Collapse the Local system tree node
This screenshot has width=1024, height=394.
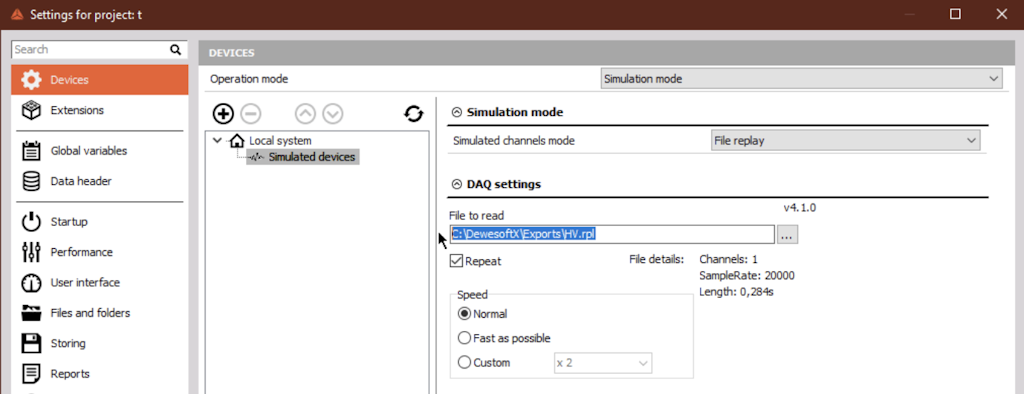click(217, 140)
